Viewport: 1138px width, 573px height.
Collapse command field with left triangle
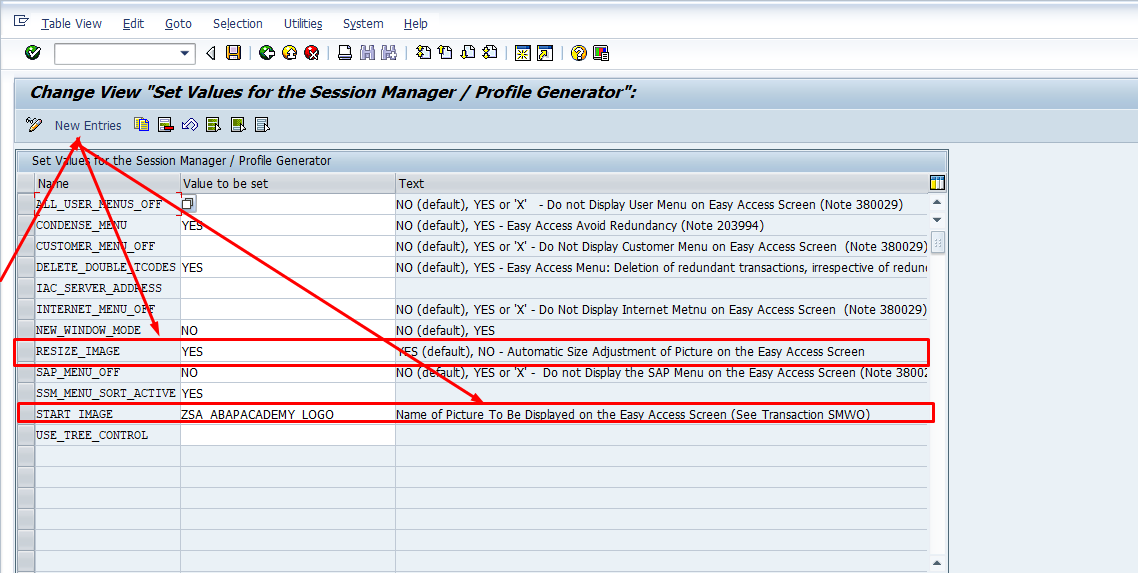click(x=210, y=53)
